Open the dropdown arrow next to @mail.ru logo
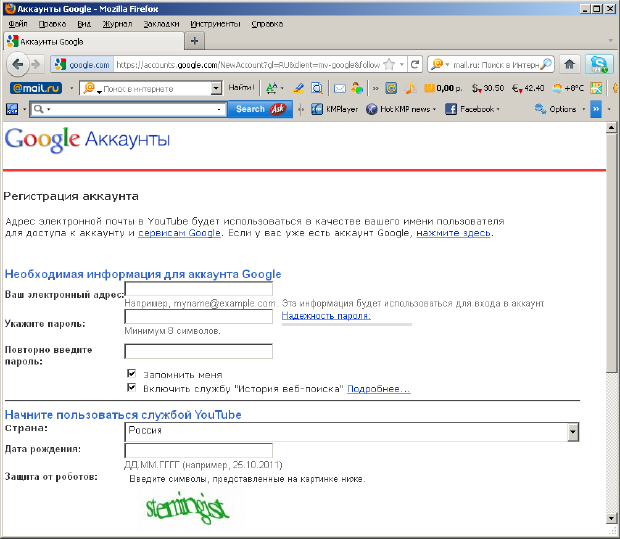The height and width of the screenshot is (539, 620). 72,88
